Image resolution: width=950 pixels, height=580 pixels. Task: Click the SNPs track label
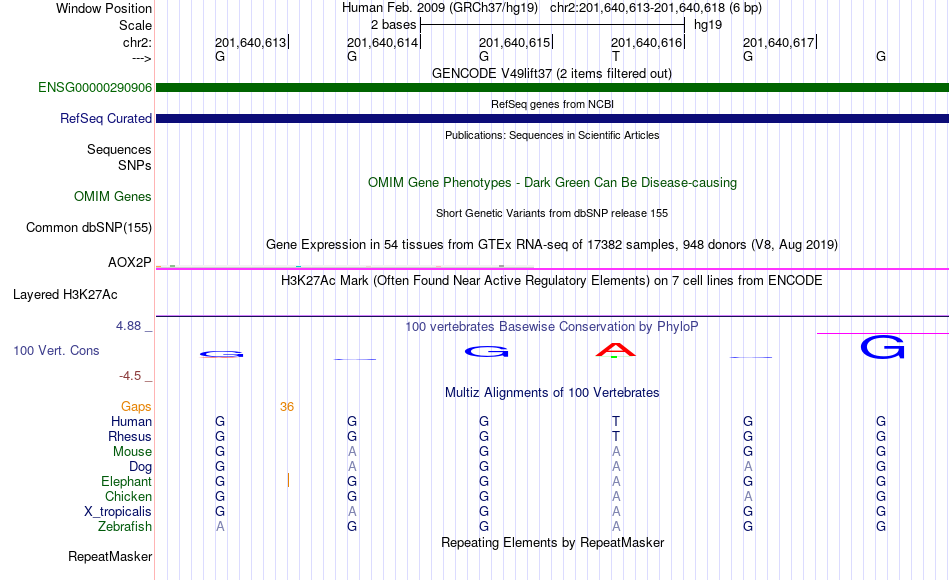point(135,165)
